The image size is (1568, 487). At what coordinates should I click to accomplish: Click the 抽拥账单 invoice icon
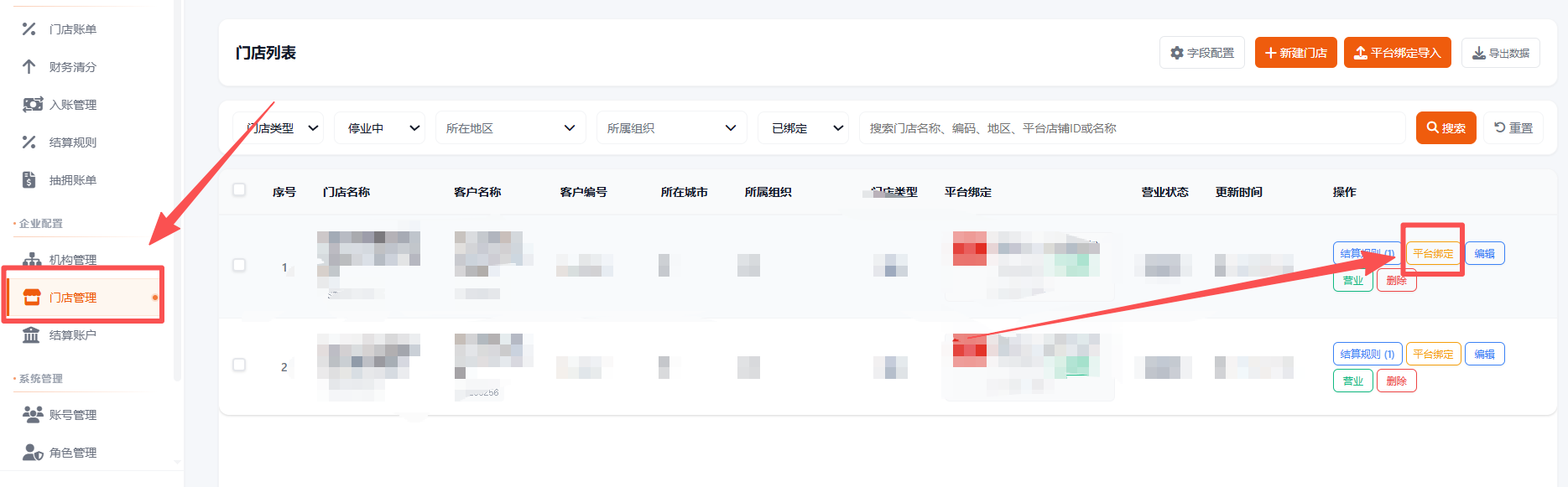pyautogui.click(x=29, y=179)
